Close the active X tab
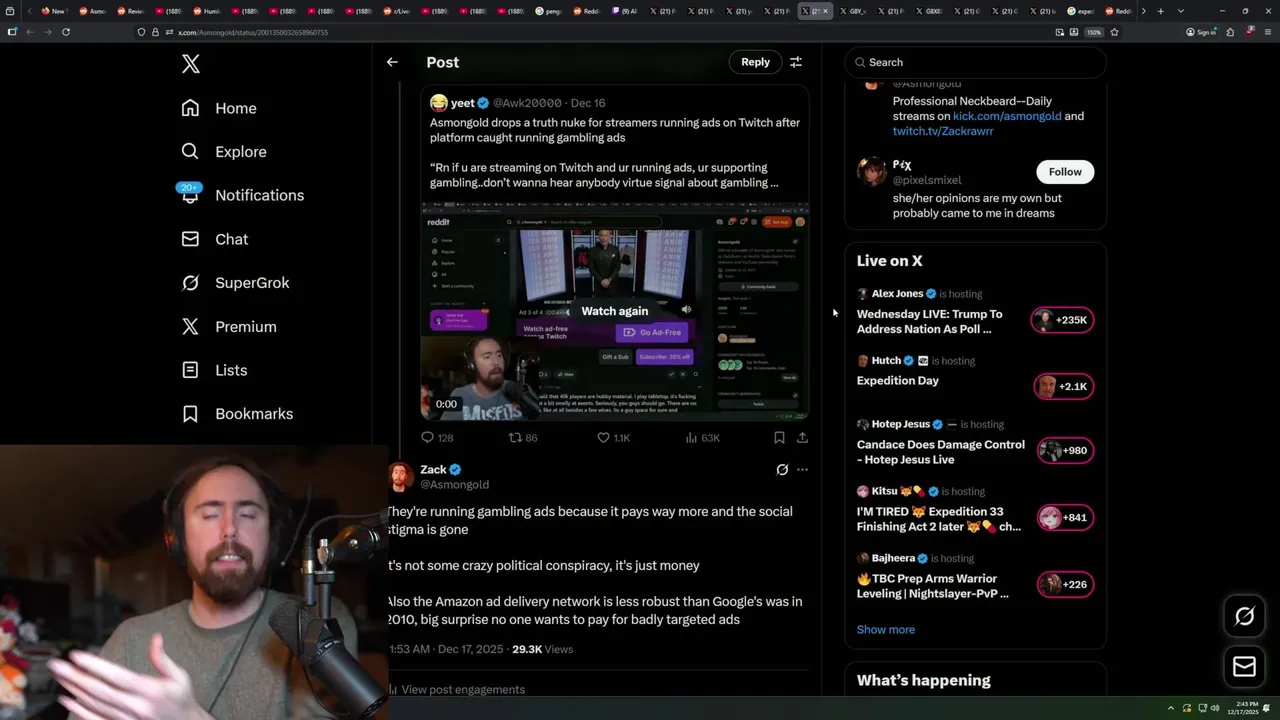This screenshot has height=720, width=1280. 825,11
